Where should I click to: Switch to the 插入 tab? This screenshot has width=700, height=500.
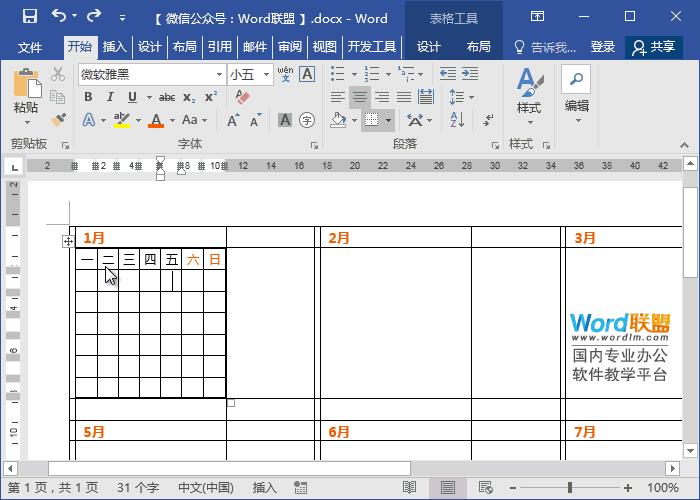coord(114,47)
